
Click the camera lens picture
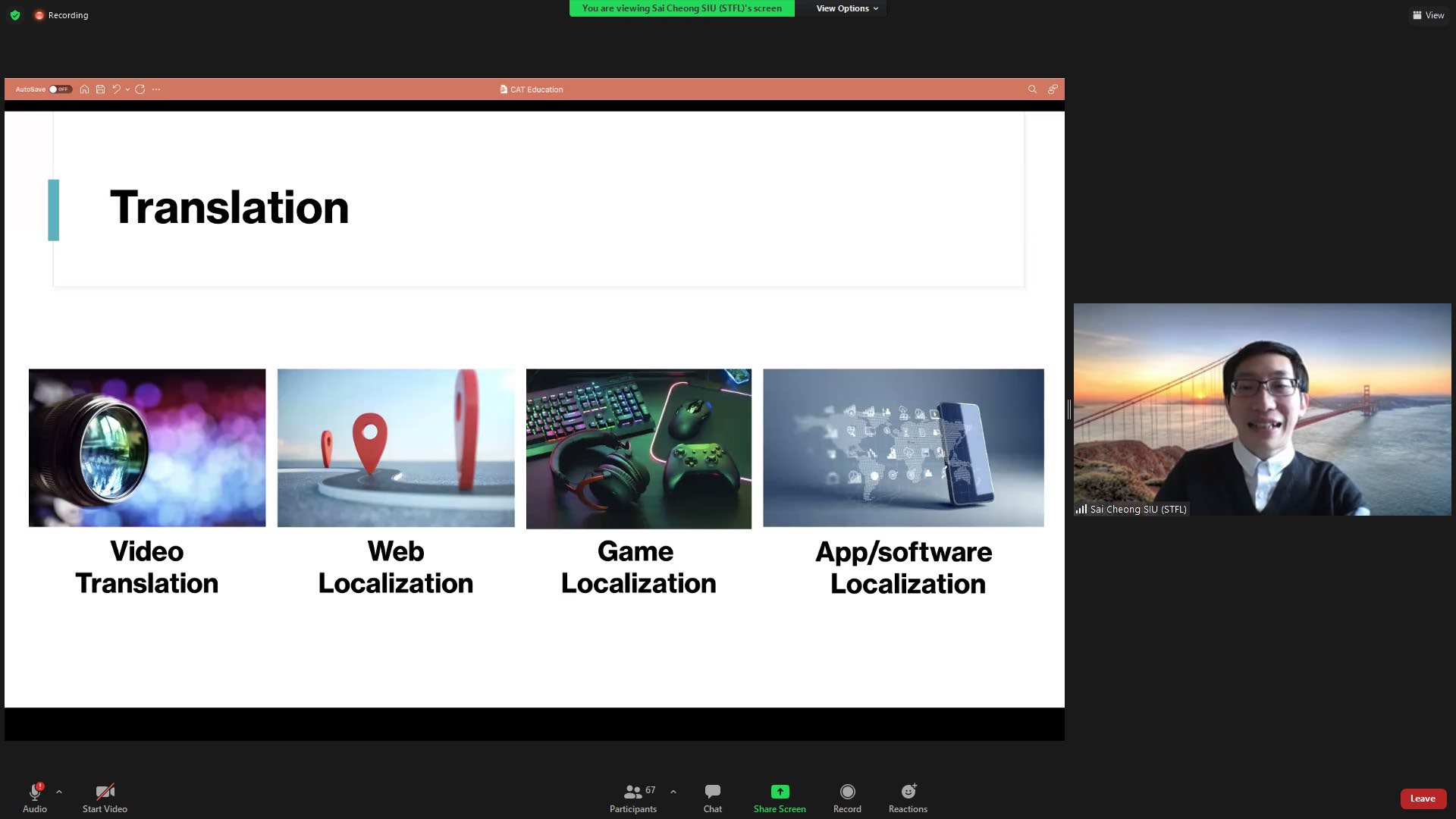point(147,447)
